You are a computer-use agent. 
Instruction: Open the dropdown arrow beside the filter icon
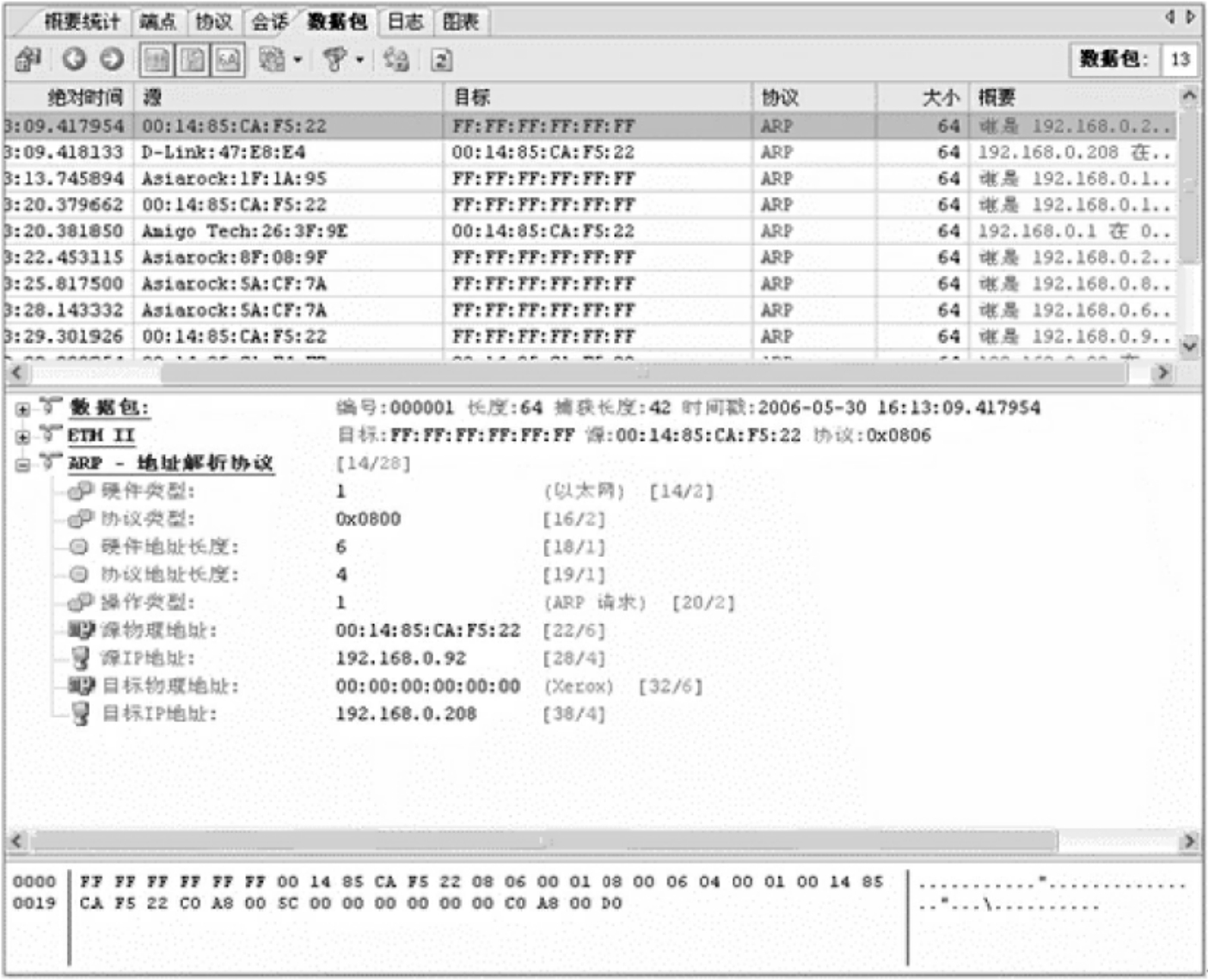[359, 60]
